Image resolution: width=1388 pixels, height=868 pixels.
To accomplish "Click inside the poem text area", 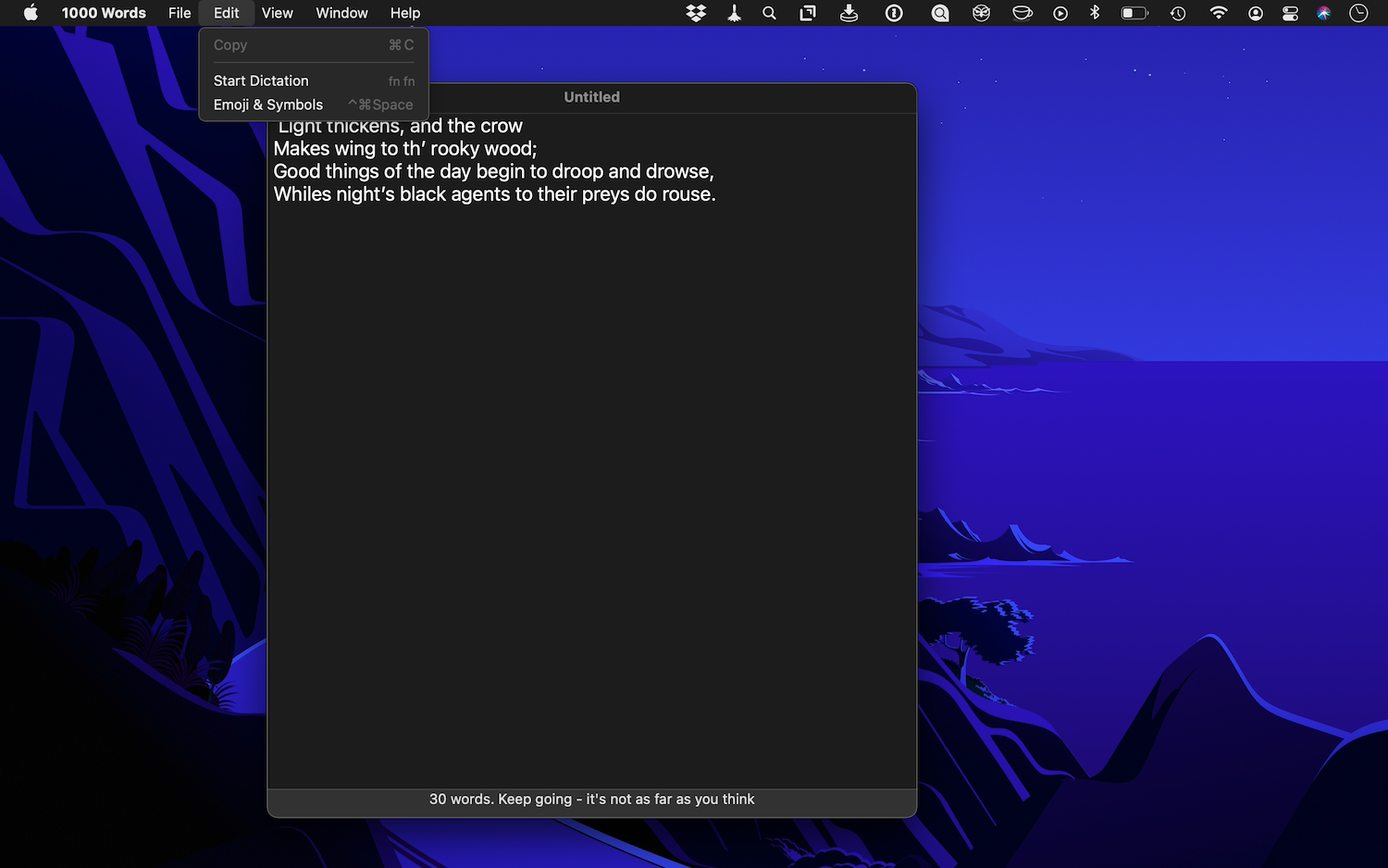I will click(x=592, y=463).
